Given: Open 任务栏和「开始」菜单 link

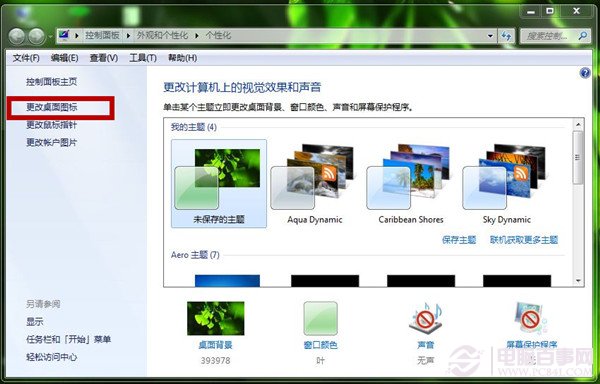Looking at the screenshot, I should pos(68,339).
